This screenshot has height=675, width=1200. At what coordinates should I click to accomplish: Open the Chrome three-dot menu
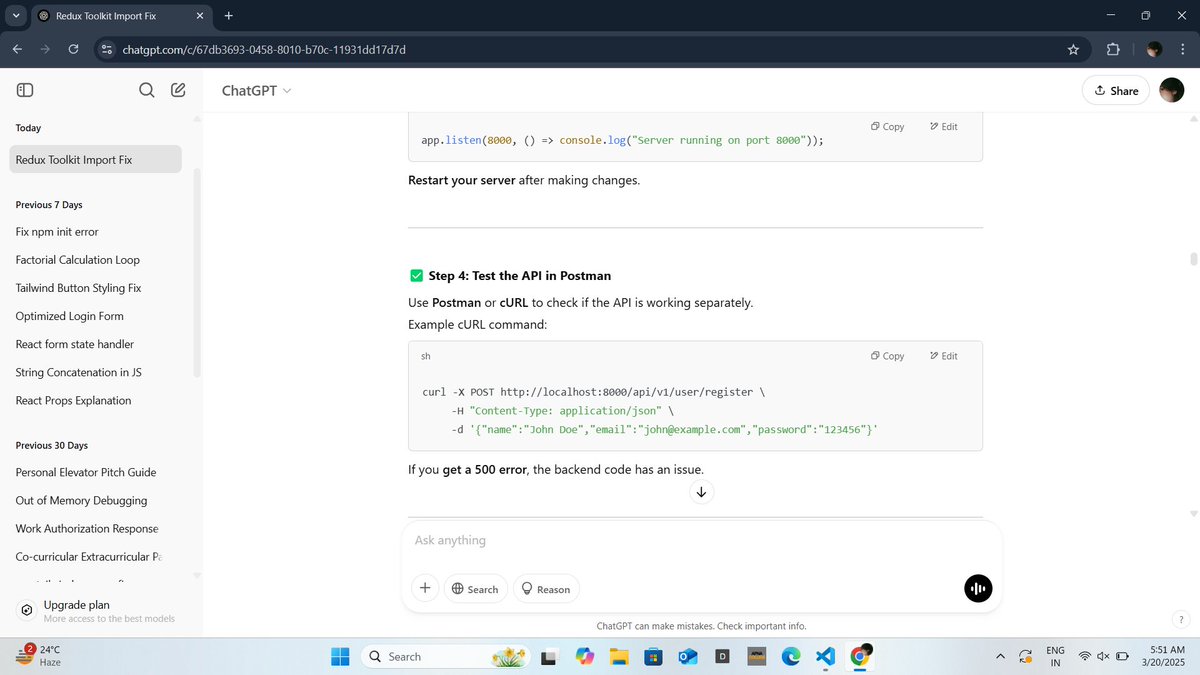click(1183, 49)
